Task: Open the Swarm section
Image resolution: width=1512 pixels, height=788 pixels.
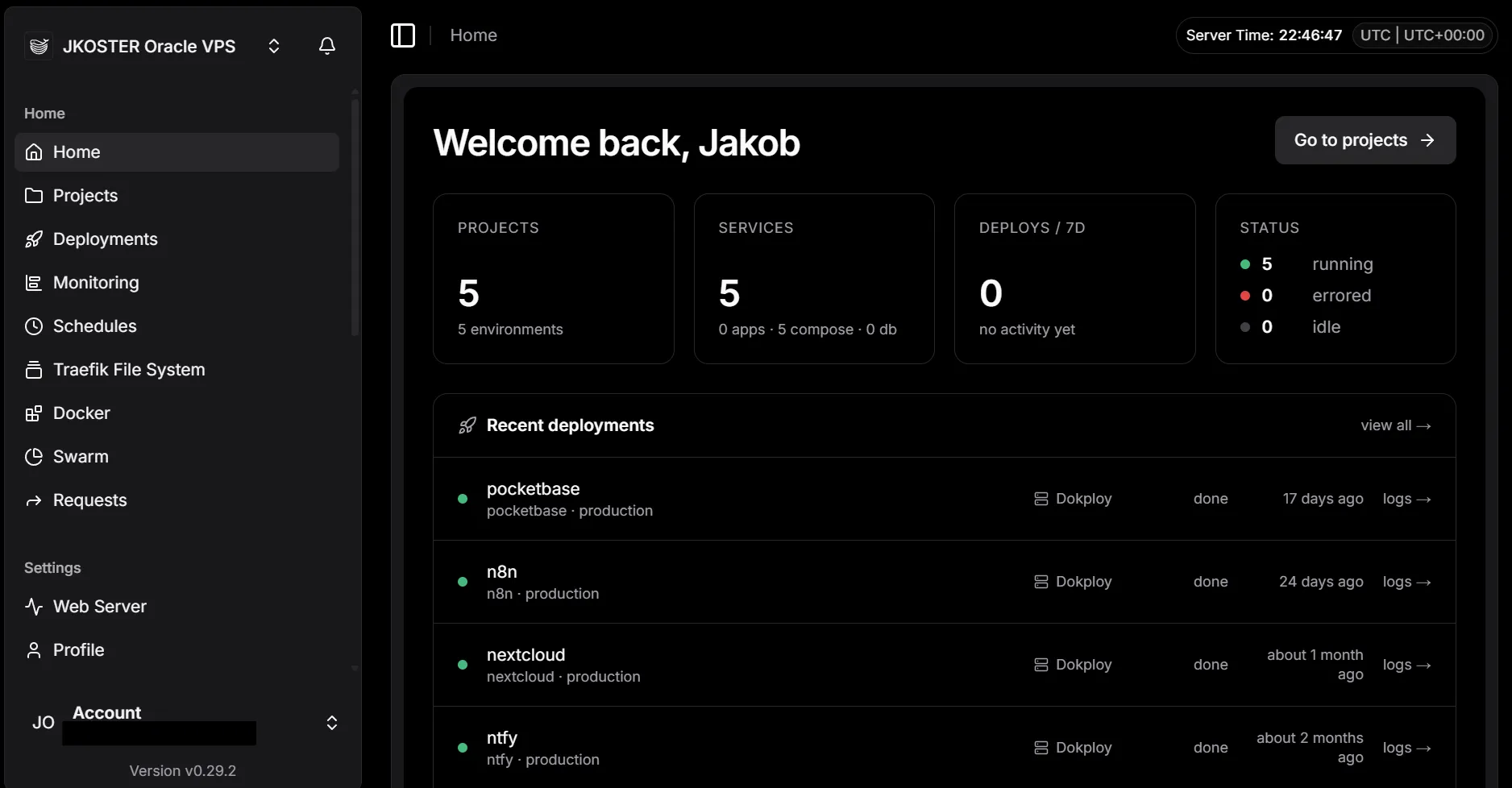Action: pyautogui.click(x=177, y=457)
